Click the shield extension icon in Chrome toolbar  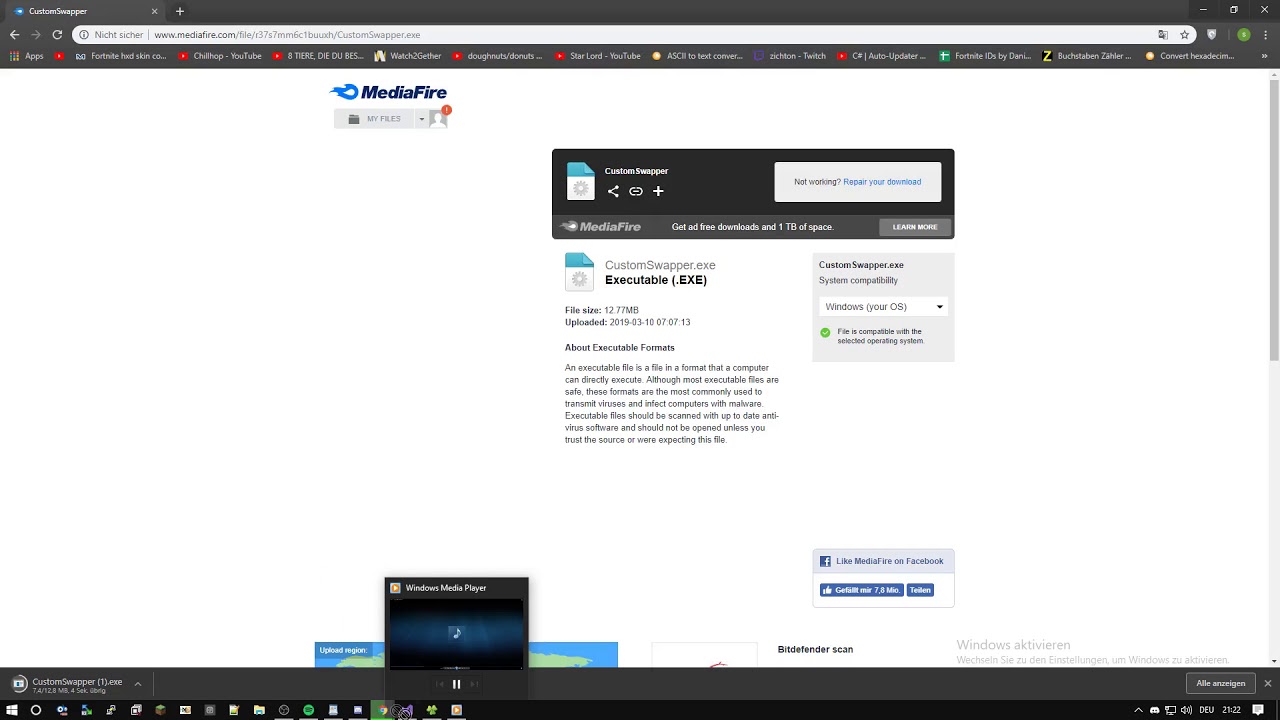point(1212,34)
